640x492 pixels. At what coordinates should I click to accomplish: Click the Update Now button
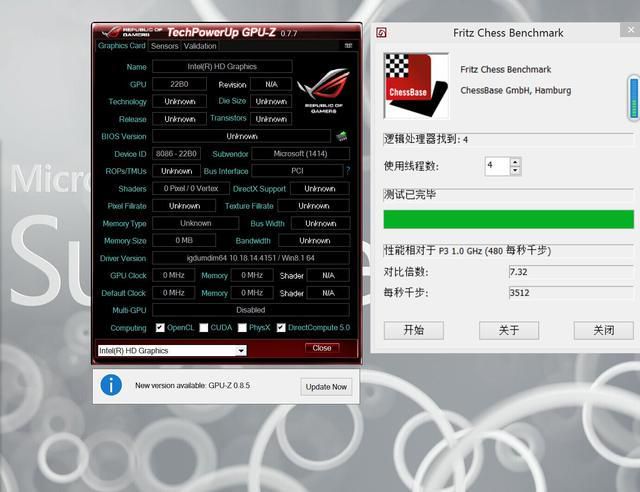(x=326, y=387)
